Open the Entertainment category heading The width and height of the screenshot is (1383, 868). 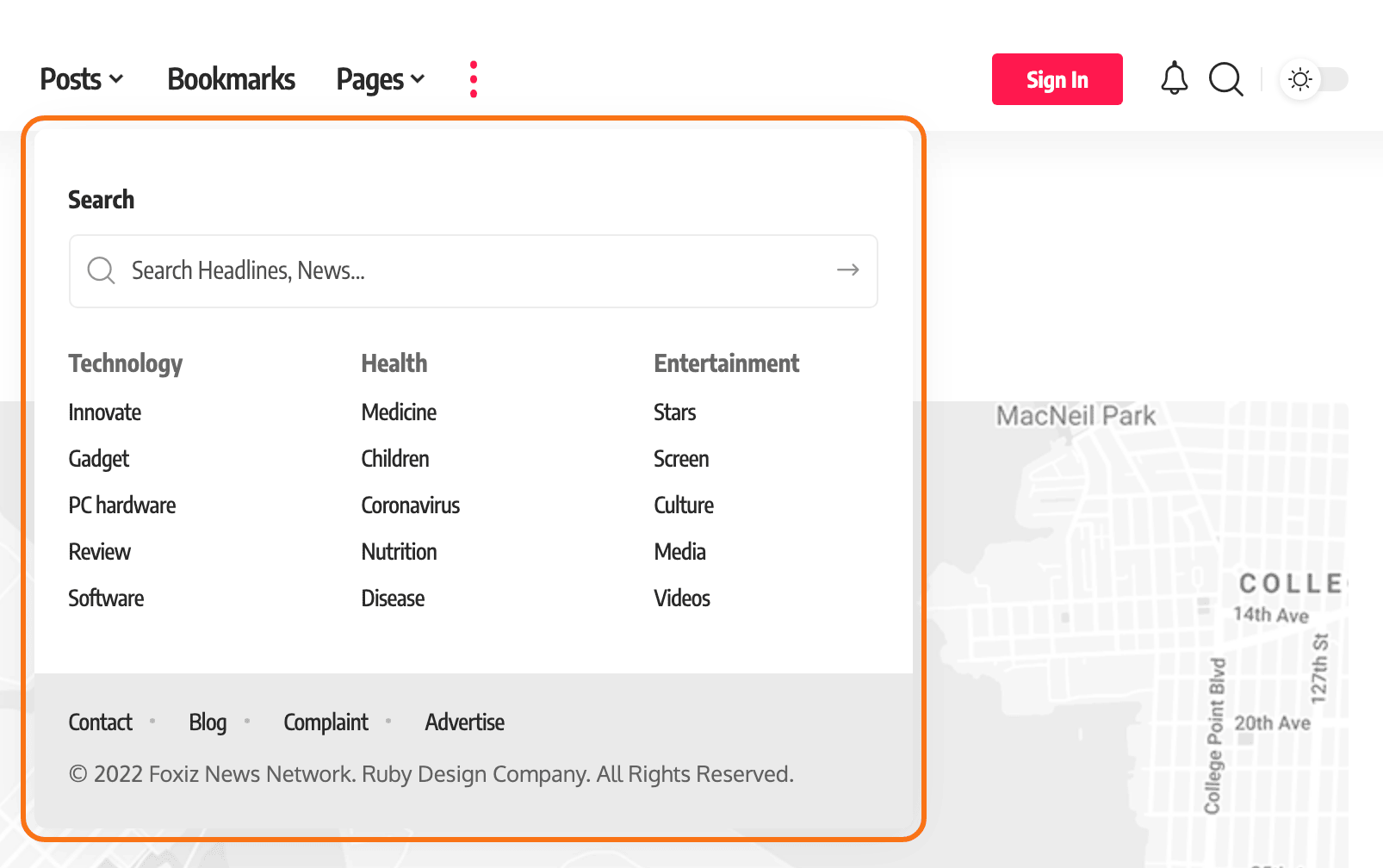[727, 363]
